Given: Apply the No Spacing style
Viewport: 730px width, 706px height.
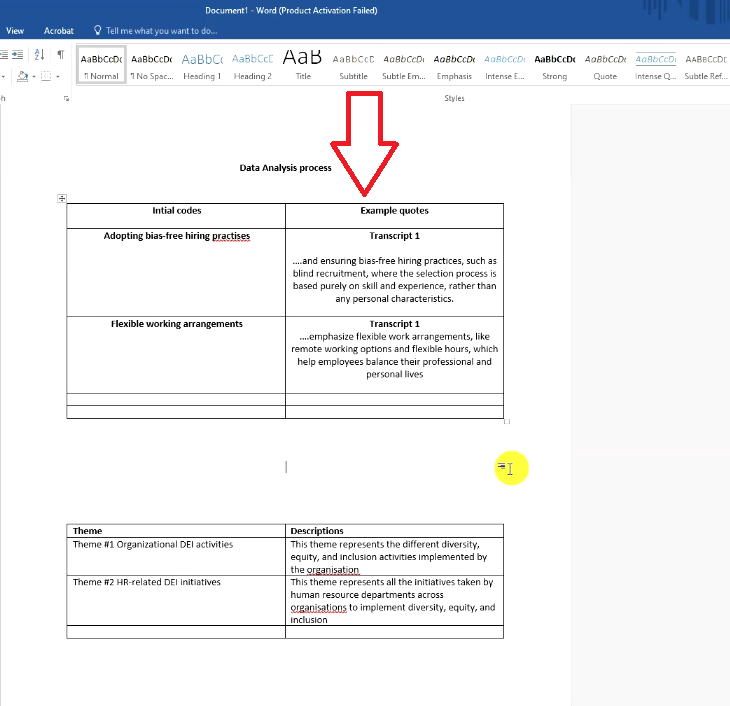Looking at the screenshot, I should coord(152,65).
